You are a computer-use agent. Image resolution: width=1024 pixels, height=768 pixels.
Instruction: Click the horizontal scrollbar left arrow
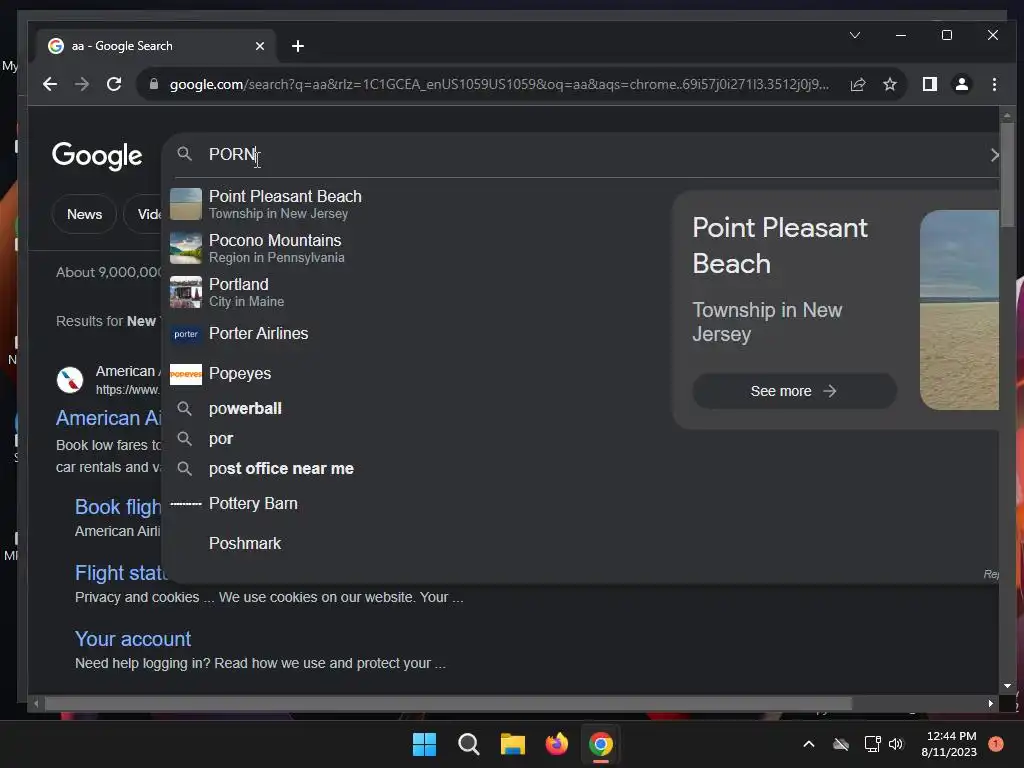[36, 703]
